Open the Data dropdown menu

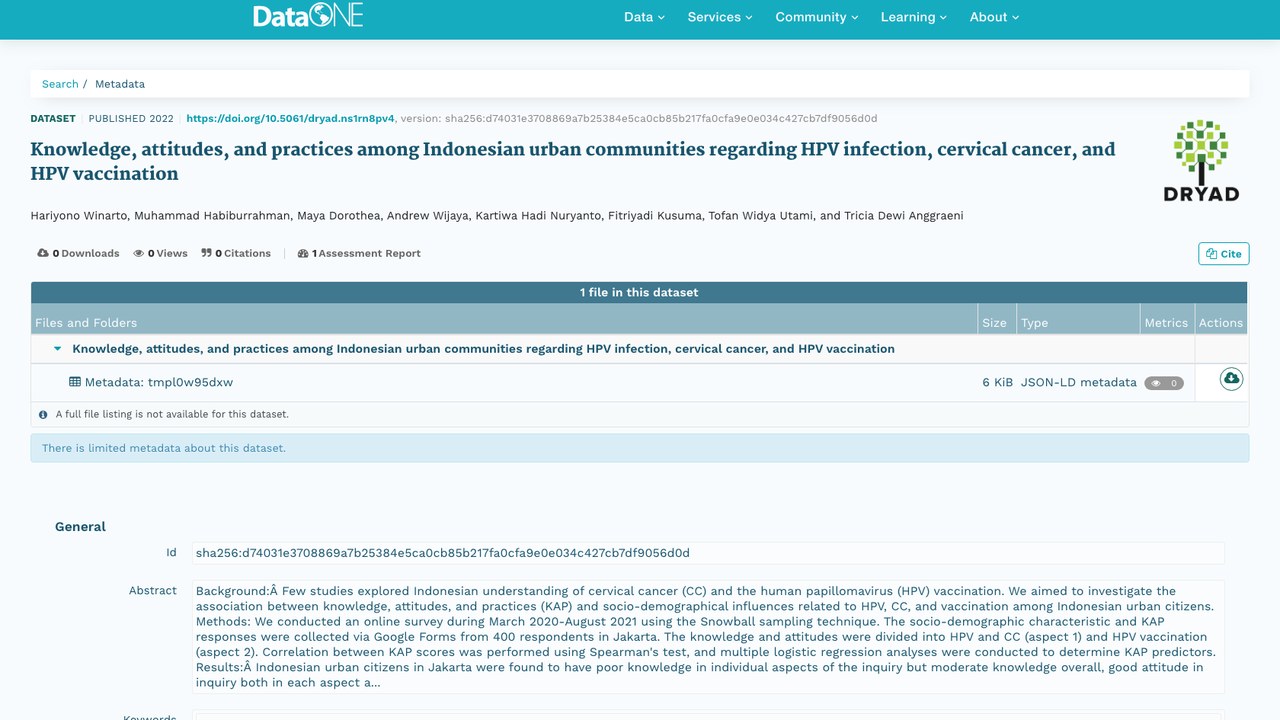(644, 17)
